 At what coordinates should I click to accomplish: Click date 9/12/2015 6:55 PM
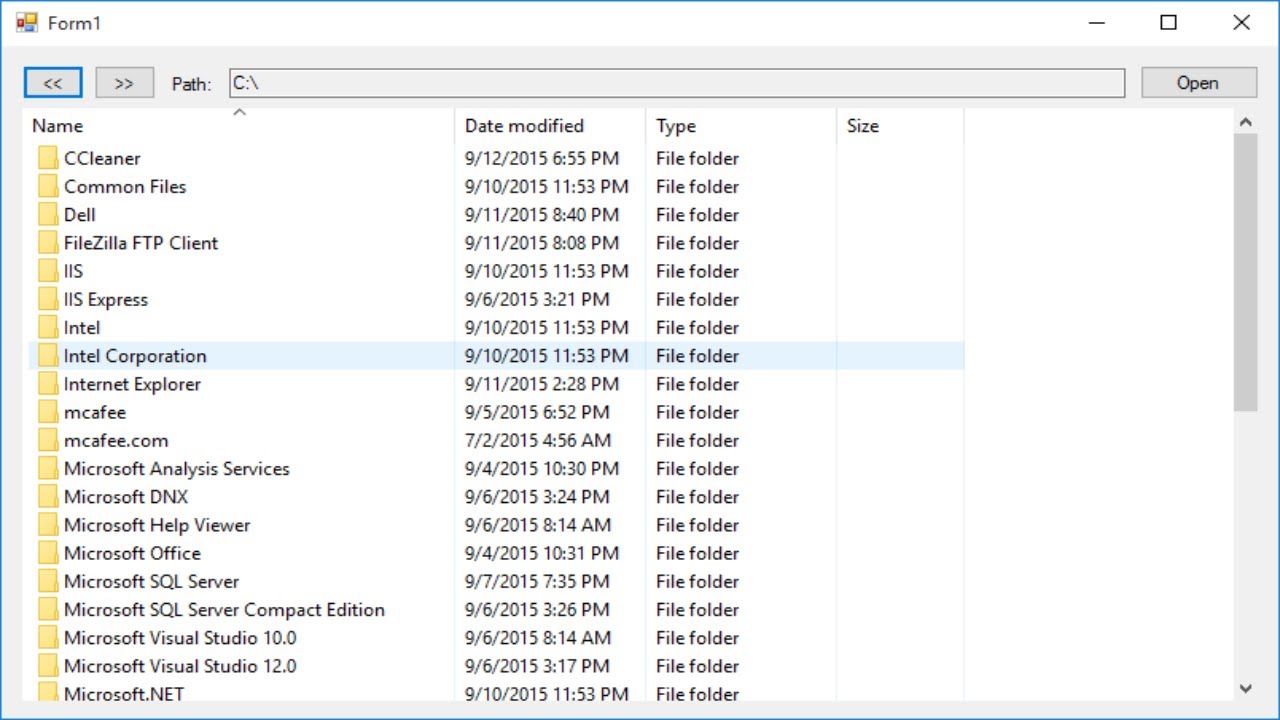point(542,158)
